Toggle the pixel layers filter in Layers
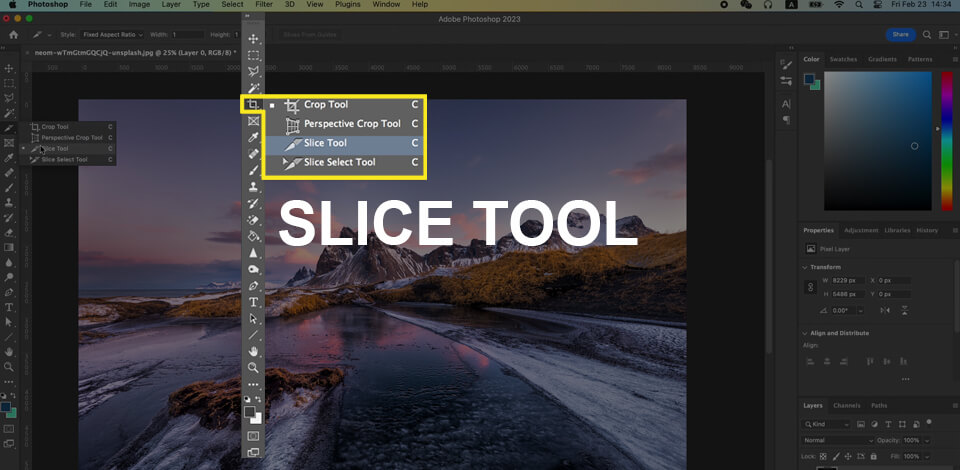Image resolution: width=960 pixels, height=470 pixels. 861,424
